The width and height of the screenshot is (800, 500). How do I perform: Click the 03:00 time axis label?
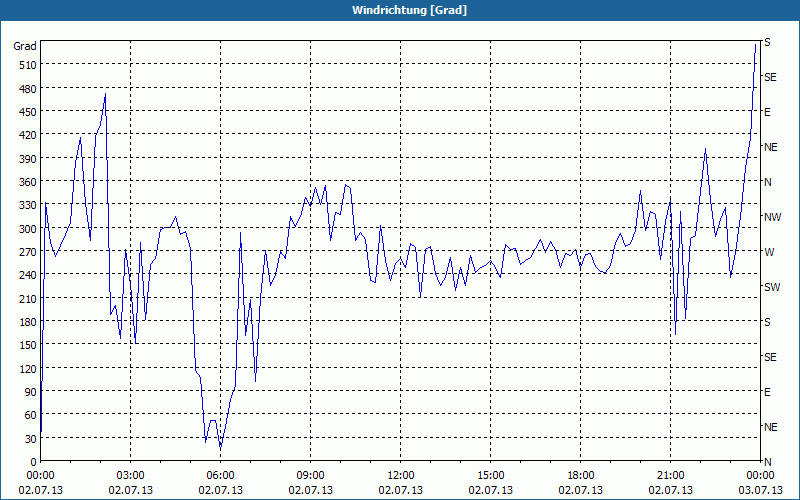[x=131, y=476]
